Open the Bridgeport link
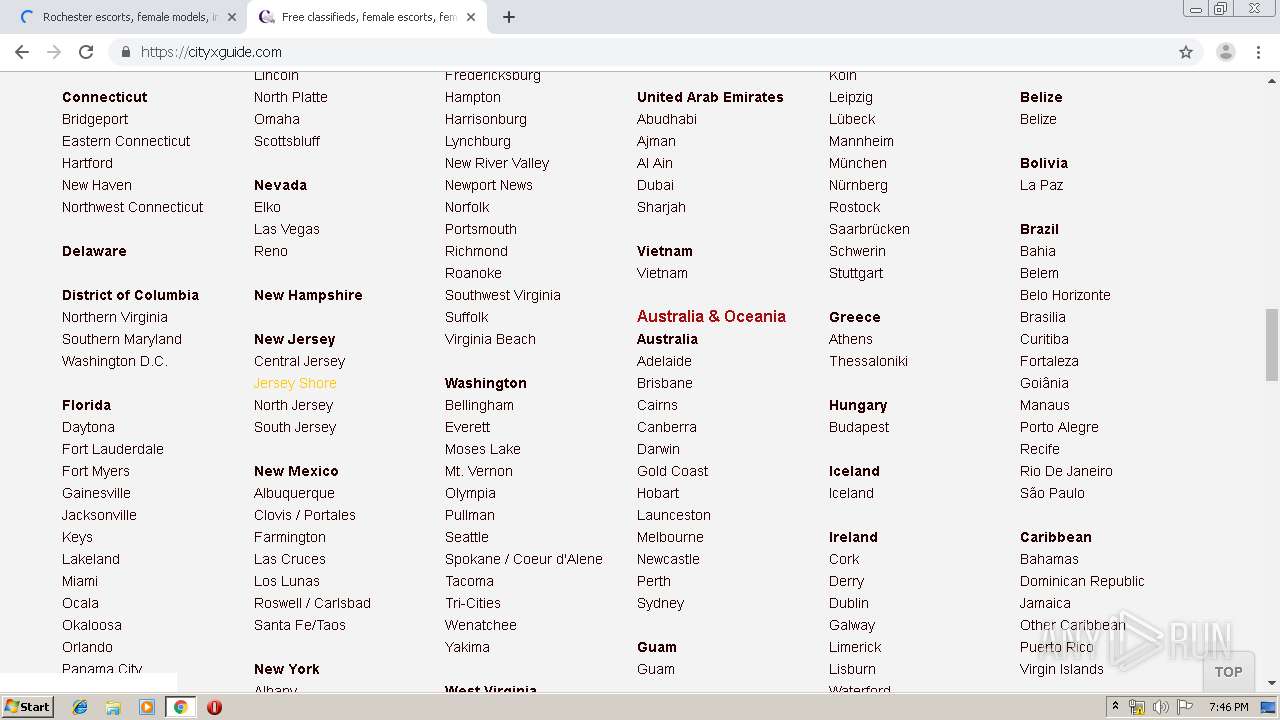The width and height of the screenshot is (1280, 720). [x=95, y=119]
